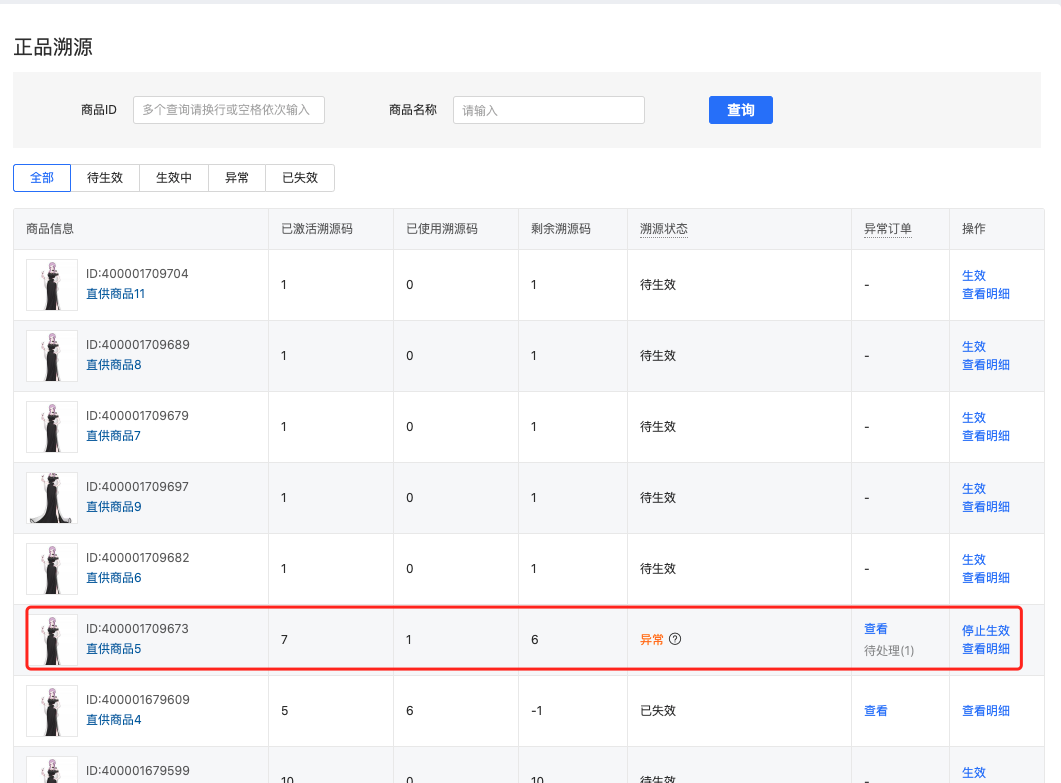Open the 直供商品8 product link
This screenshot has height=783, width=1061.
pos(114,365)
